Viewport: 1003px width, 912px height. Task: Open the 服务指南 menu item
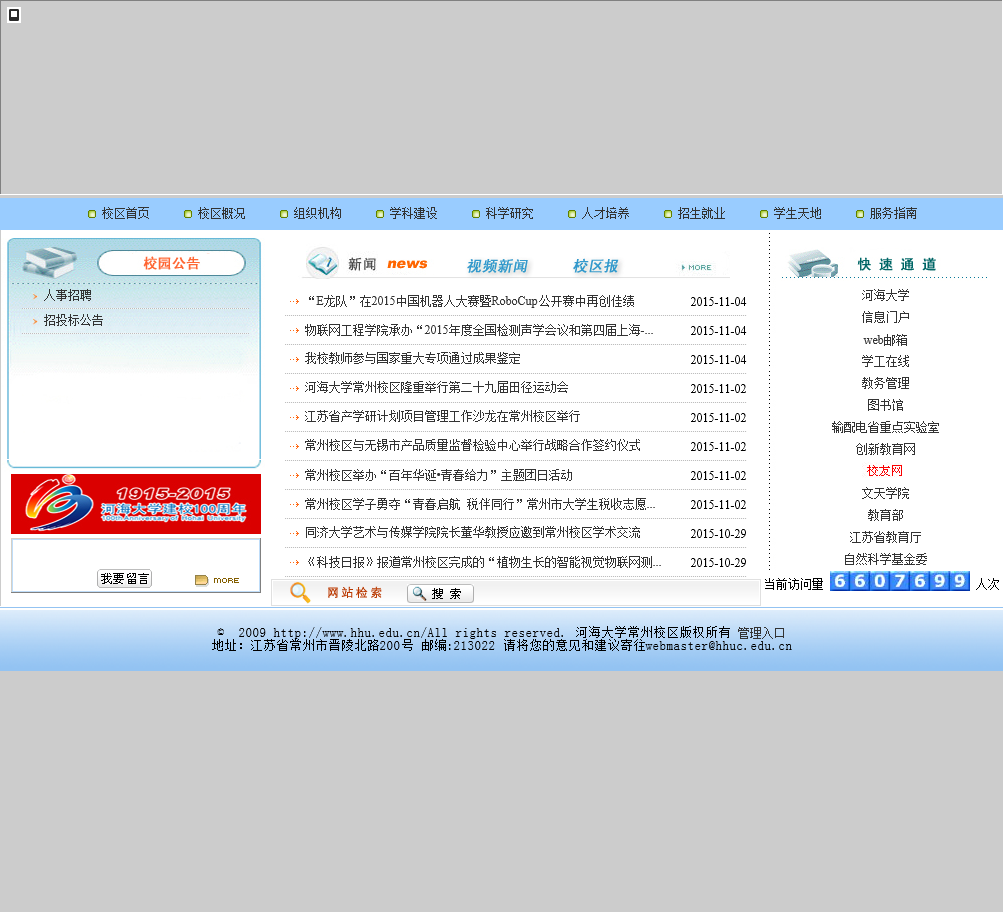pyautogui.click(x=893, y=214)
